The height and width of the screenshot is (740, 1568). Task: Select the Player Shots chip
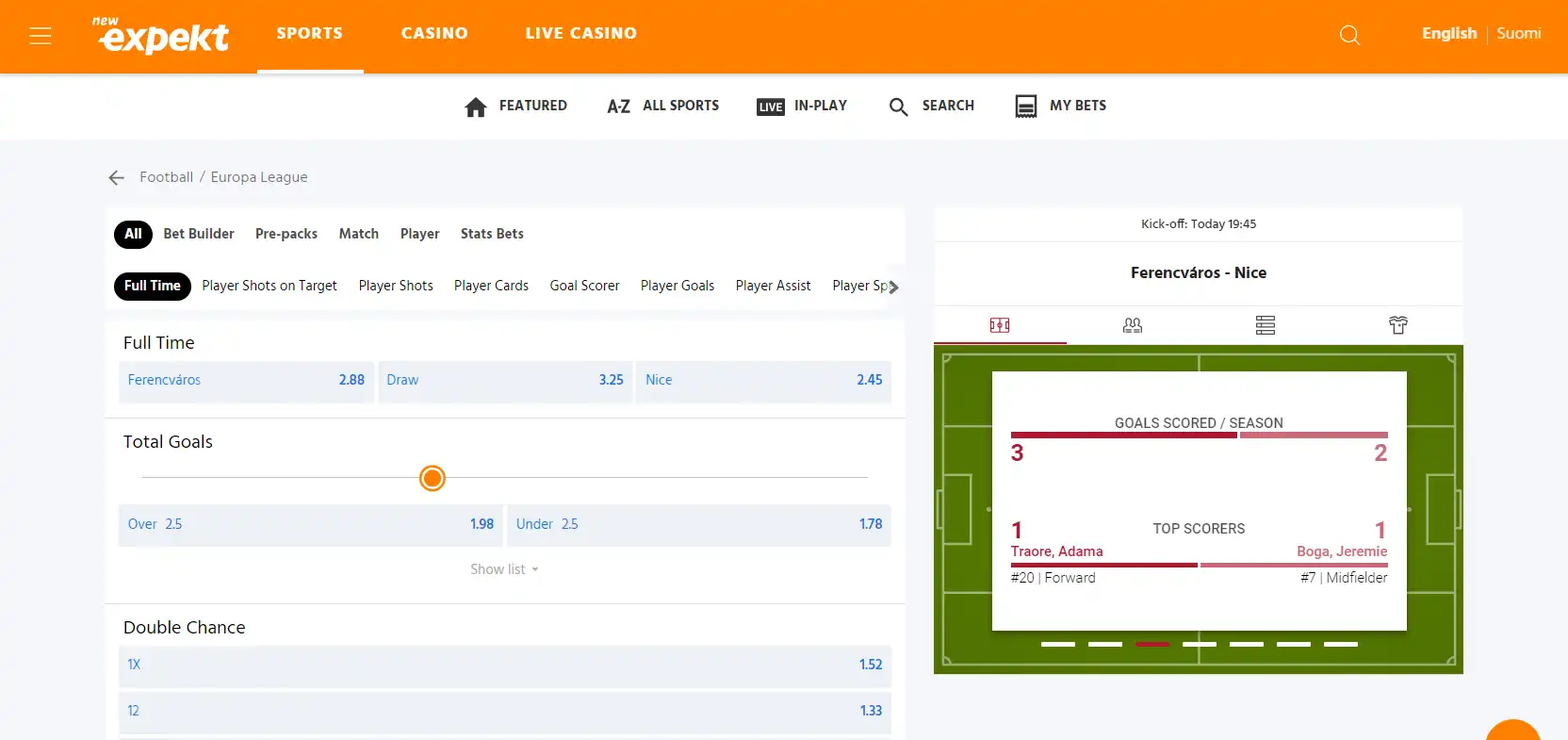tap(396, 286)
